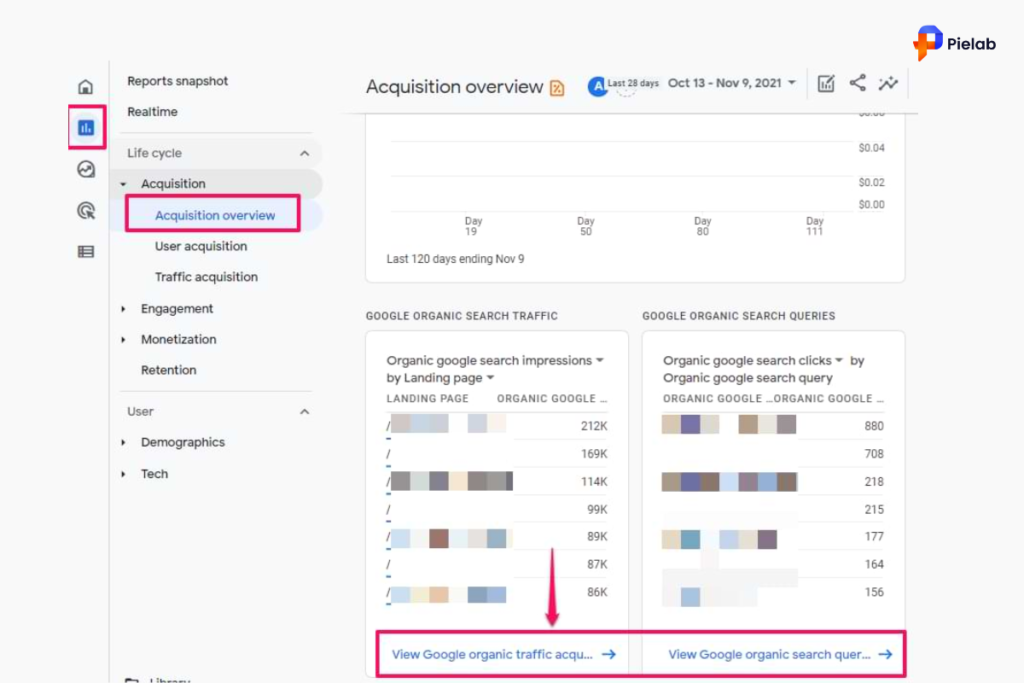Click the LANDING PAGE column header
The width and height of the screenshot is (1024, 683).
[428, 398]
